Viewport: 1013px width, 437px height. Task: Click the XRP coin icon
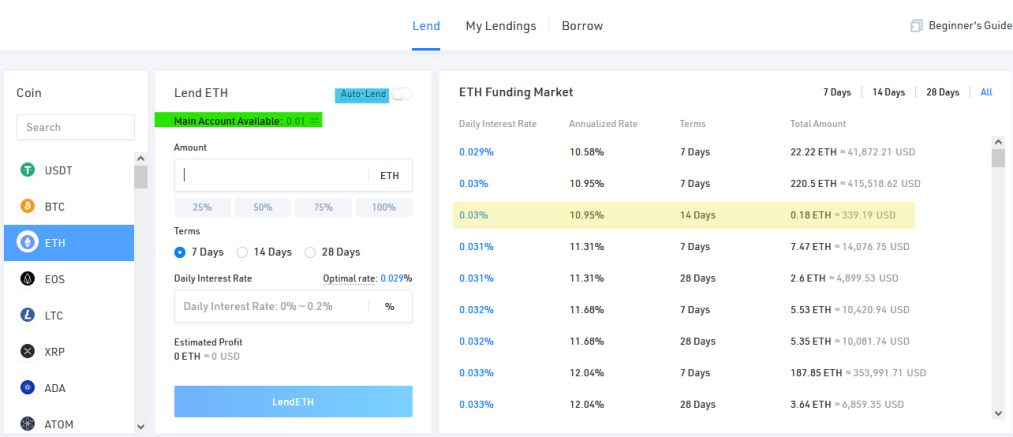pos(27,352)
